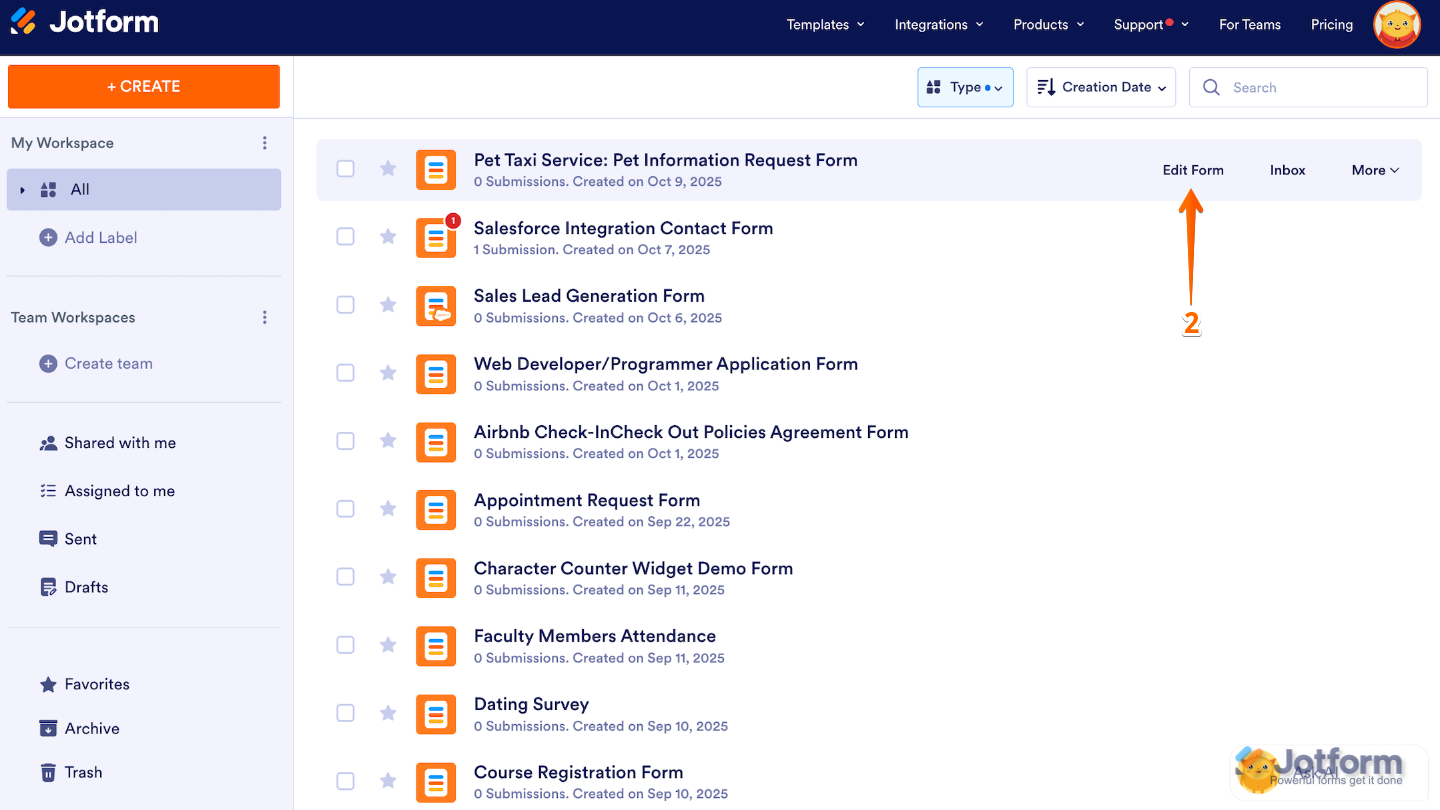The width and height of the screenshot is (1440, 810).
Task: Click Edit Form for Pet Taxi Service
Action: coord(1192,170)
